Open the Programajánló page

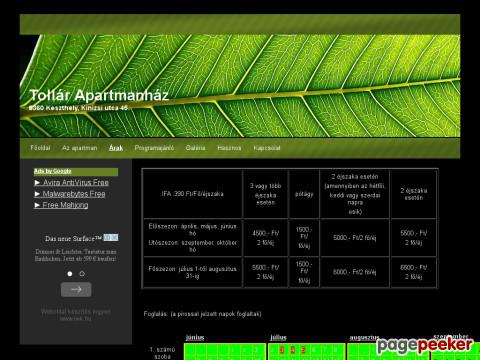154,148
